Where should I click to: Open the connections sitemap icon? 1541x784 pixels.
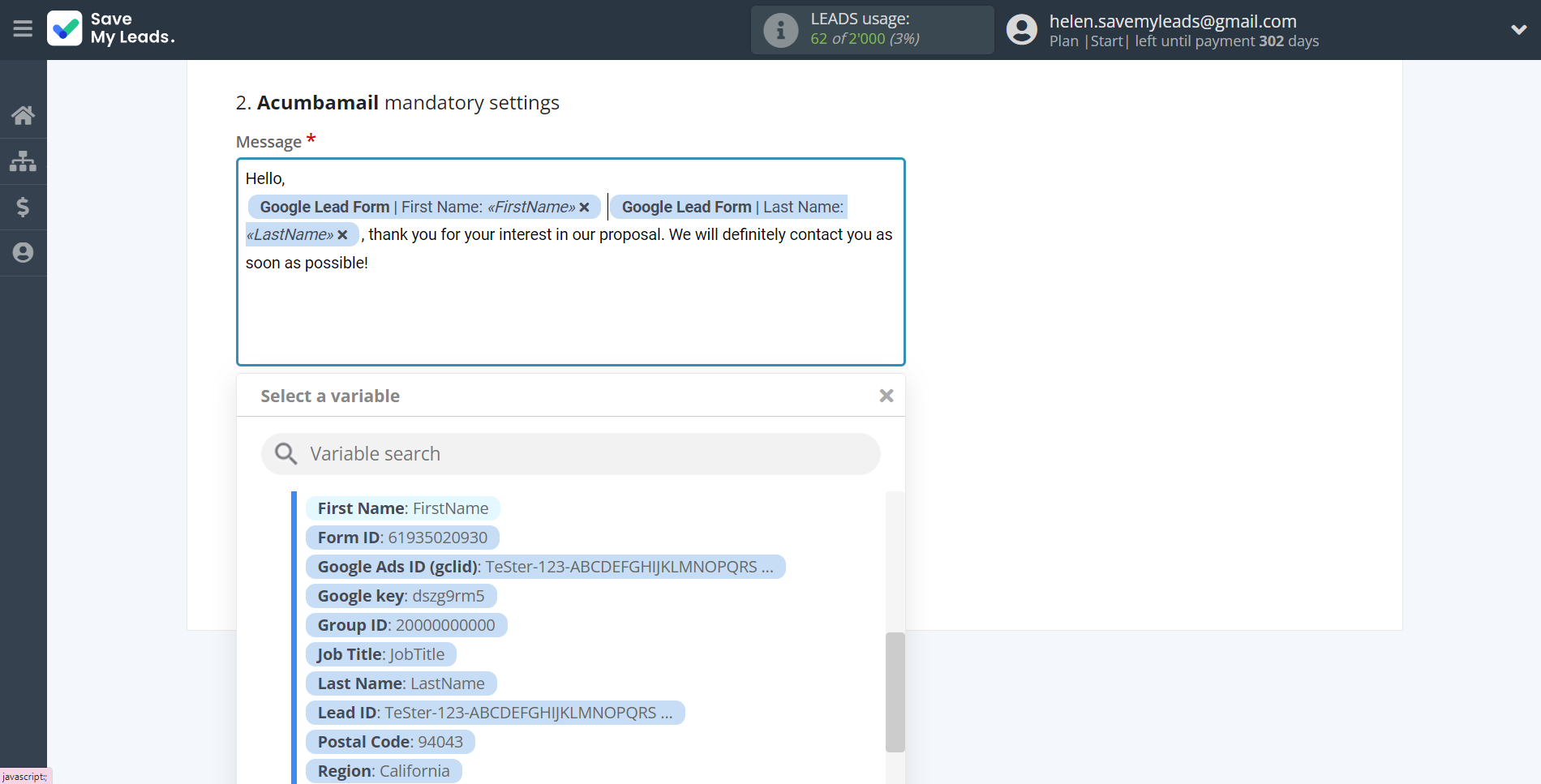(x=23, y=161)
